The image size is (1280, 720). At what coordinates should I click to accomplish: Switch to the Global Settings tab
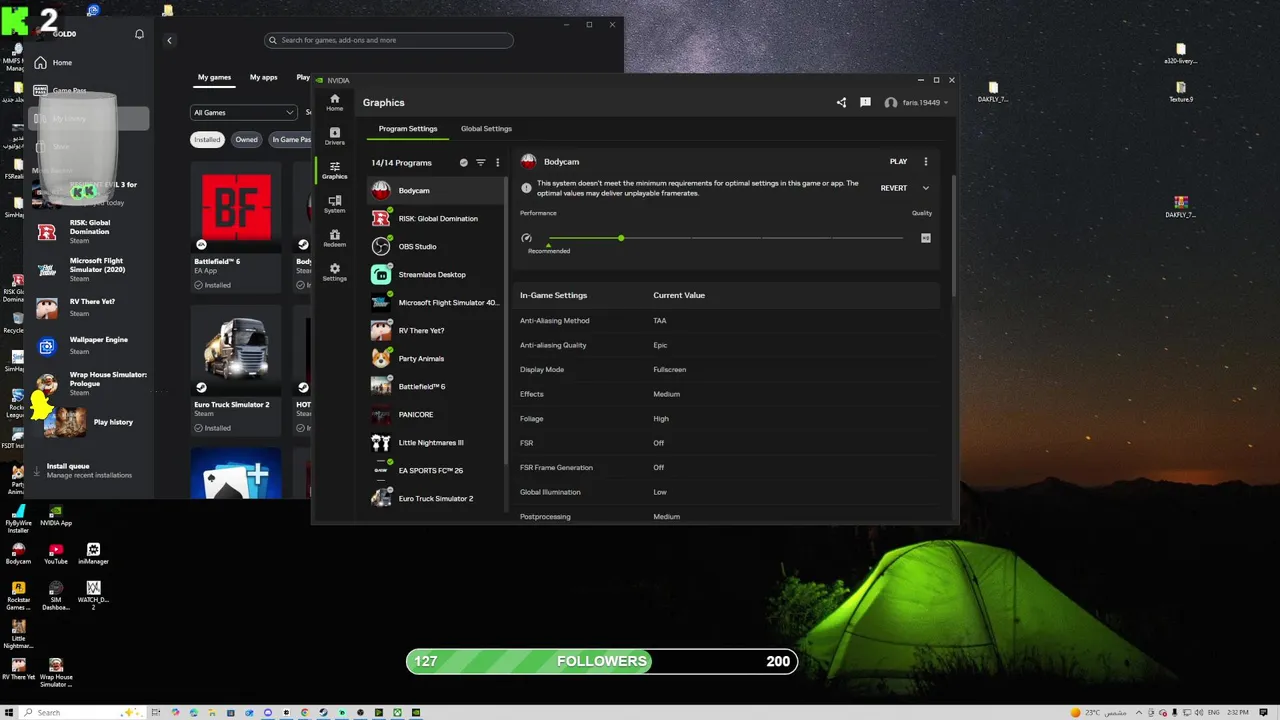[x=486, y=128]
